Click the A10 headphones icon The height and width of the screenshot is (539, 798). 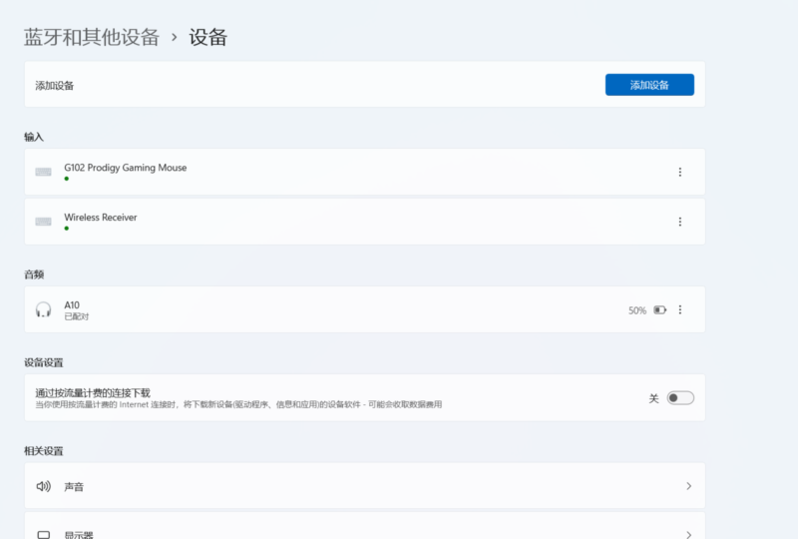[43, 310]
